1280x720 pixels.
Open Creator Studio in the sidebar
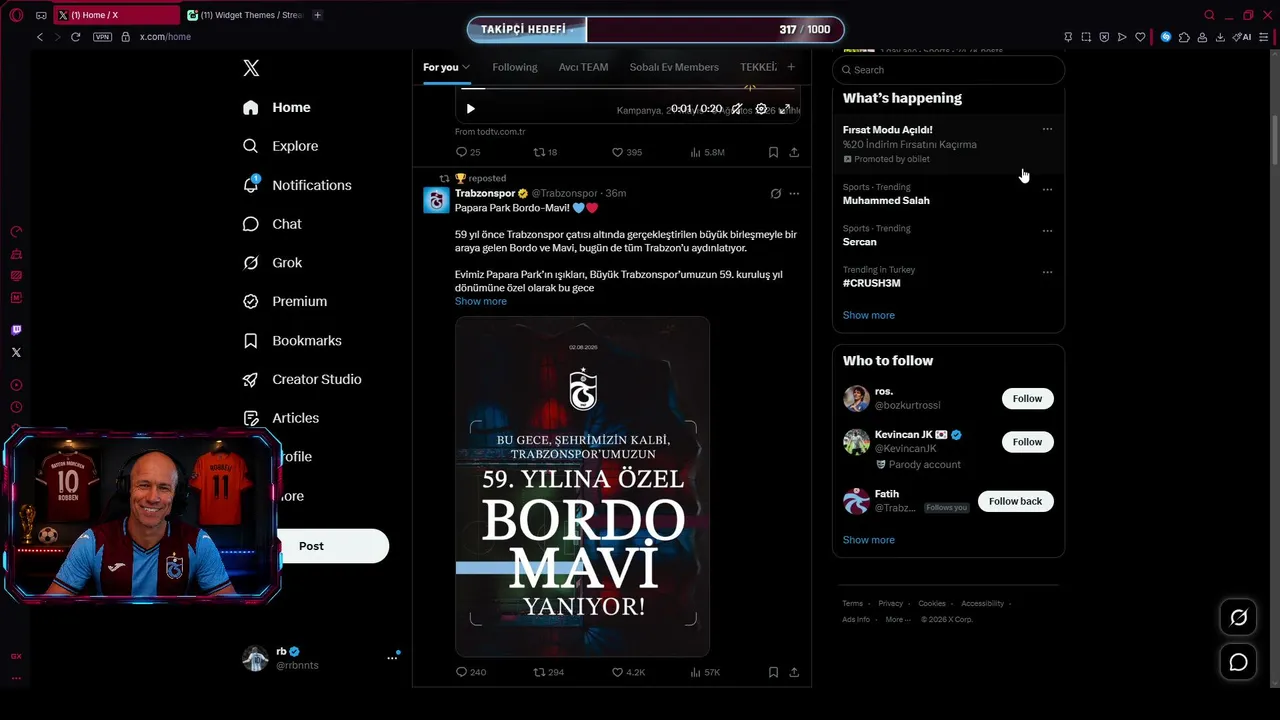pos(302,380)
